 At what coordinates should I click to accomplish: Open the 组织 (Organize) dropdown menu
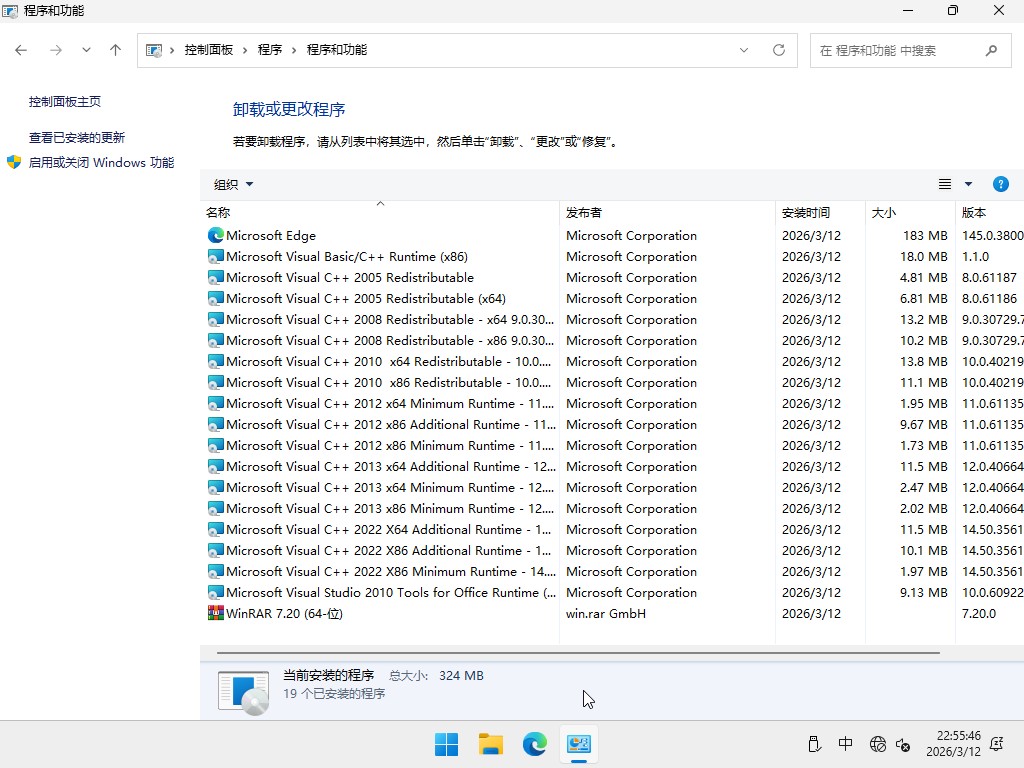(x=233, y=184)
